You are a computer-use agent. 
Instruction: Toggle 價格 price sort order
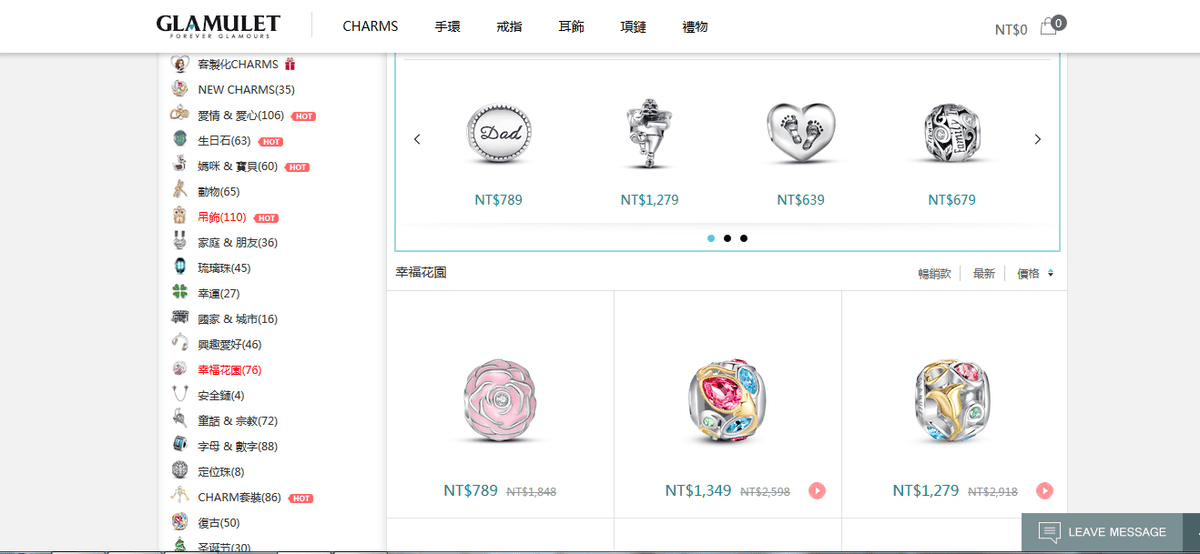click(1035, 273)
